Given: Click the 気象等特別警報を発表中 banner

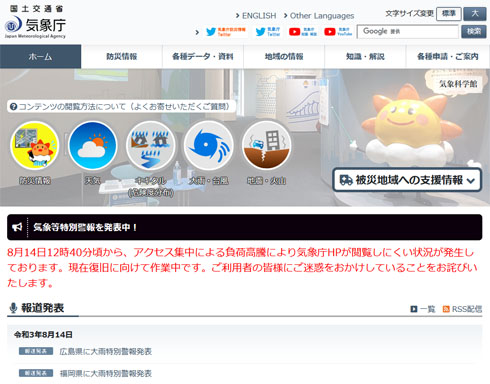Looking at the screenshot, I should (245, 227).
